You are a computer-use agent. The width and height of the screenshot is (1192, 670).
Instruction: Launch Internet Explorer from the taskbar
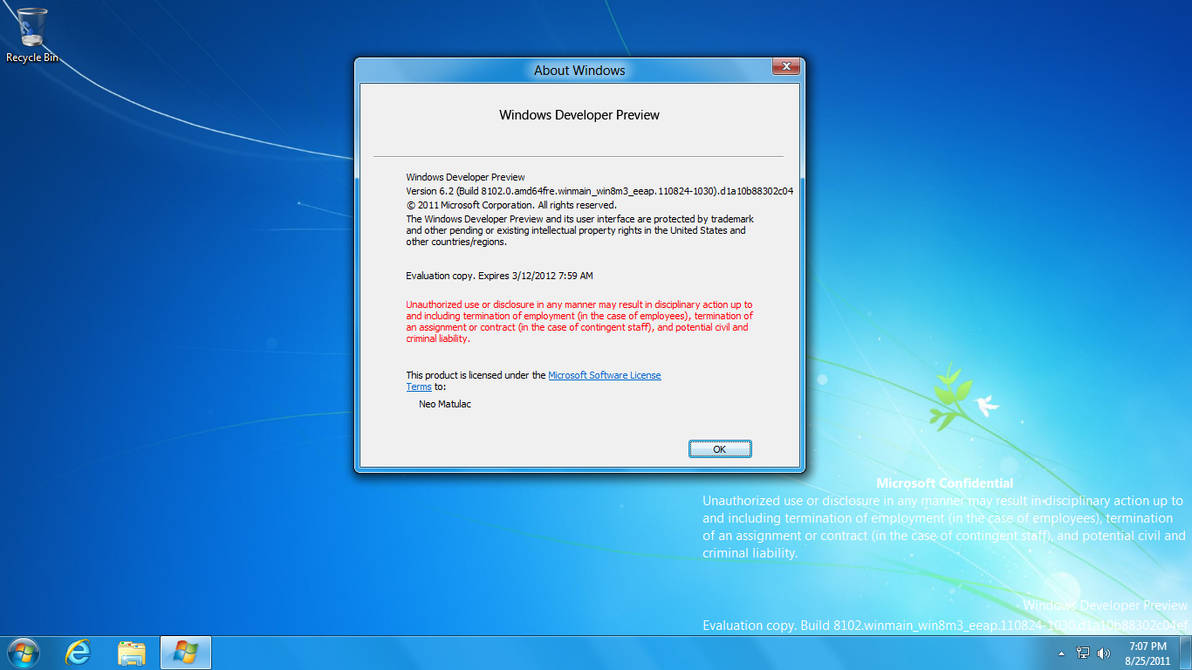(78, 653)
